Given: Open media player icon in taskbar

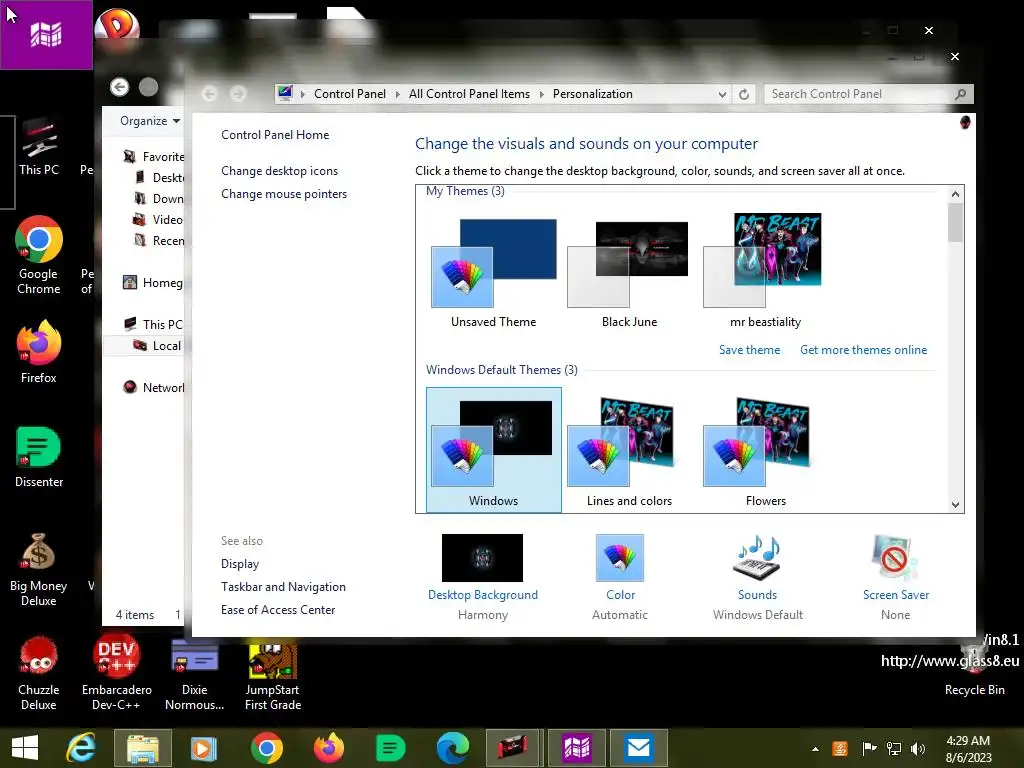Looking at the screenshot, I should tap(203, 748).
